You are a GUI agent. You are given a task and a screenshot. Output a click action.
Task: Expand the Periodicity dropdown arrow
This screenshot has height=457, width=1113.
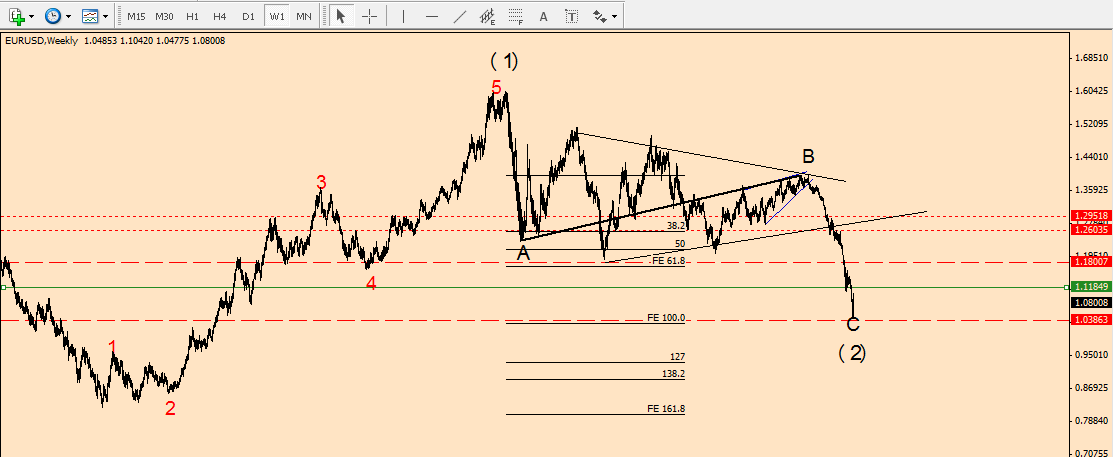click(68, 16)
